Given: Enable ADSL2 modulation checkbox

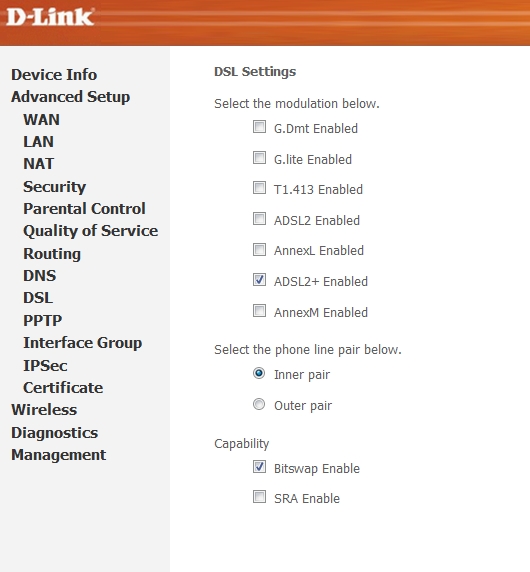Looking at the screenshot, I should coord(259,219).
